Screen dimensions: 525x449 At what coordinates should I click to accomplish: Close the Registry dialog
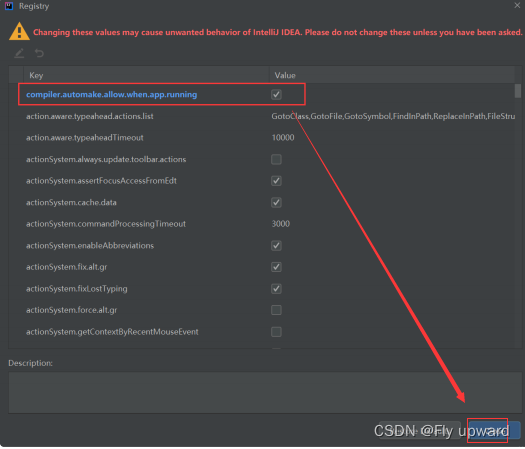[x=517, y=5]
